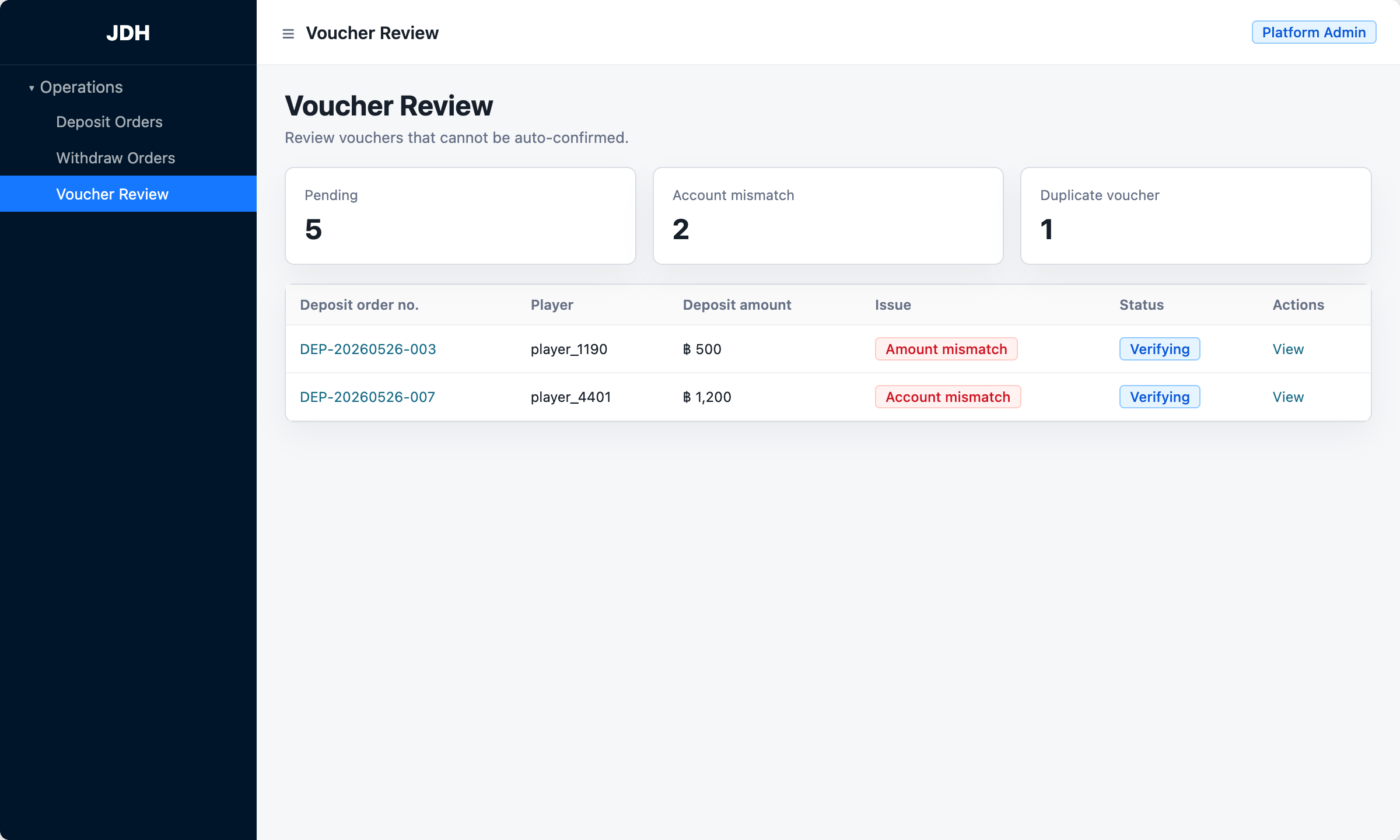Click the Deposit amount column header
Image resolution: width=1400 pixels, height=840 pixels.
737,304
